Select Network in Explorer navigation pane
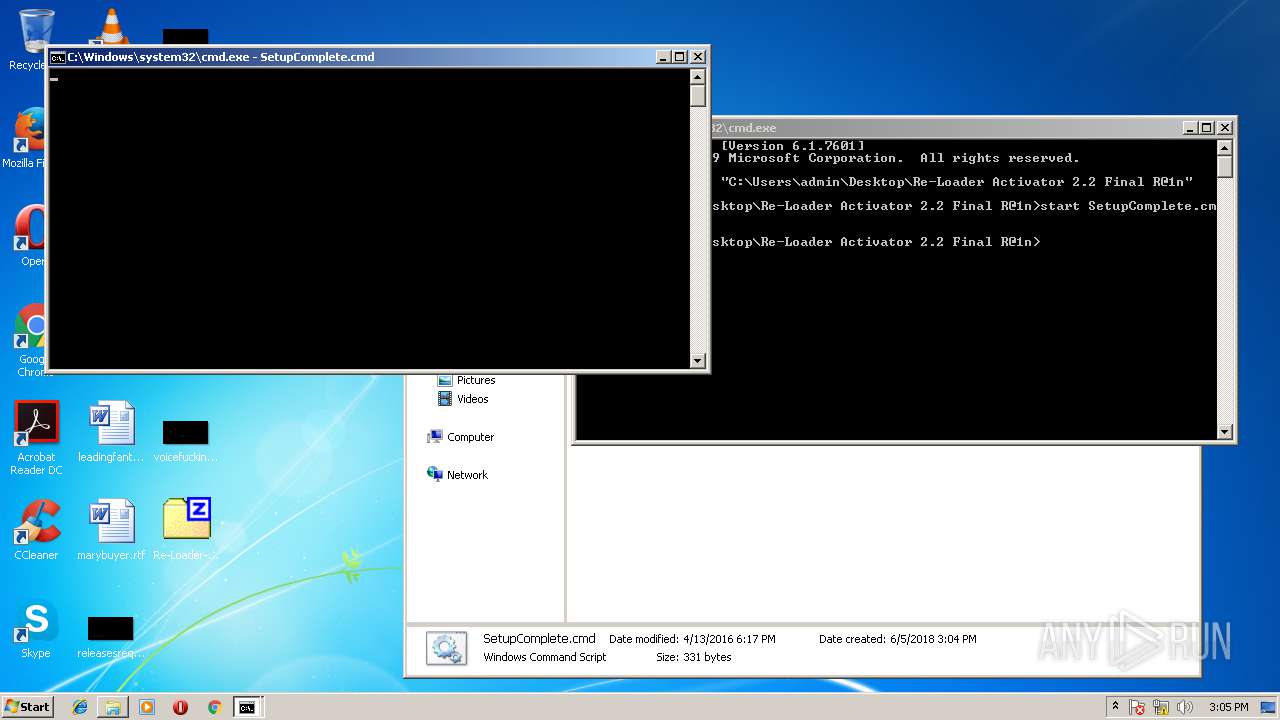This screenshot has height=720, width=1280. pos(458,475)
